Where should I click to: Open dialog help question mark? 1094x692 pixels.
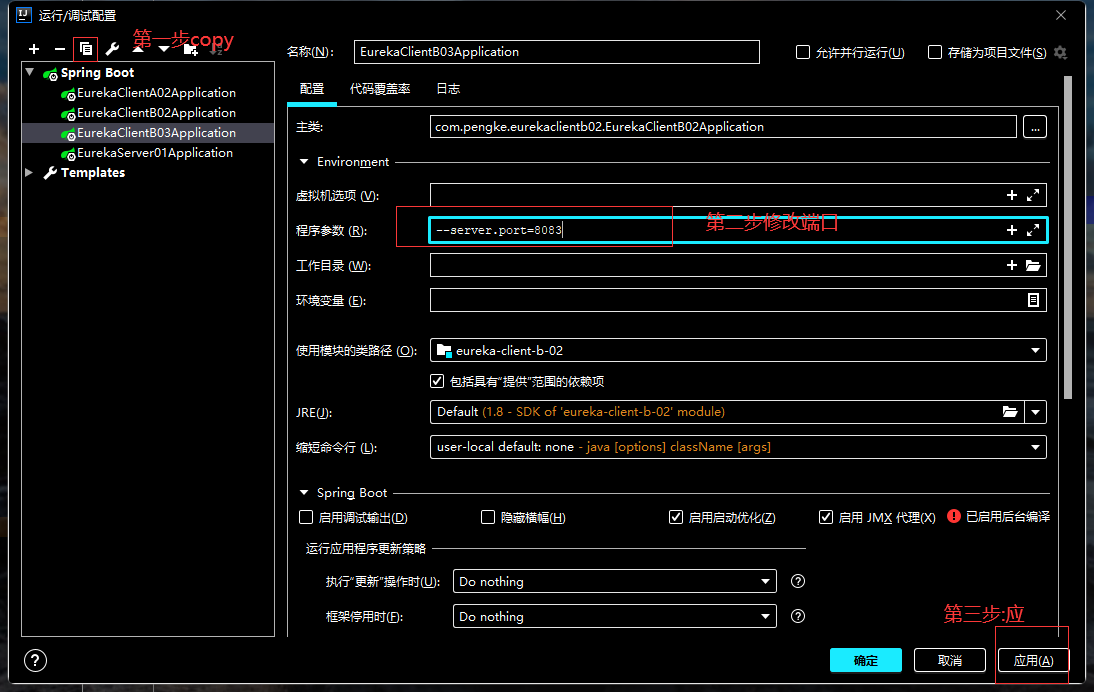click(x=35, y=661)
